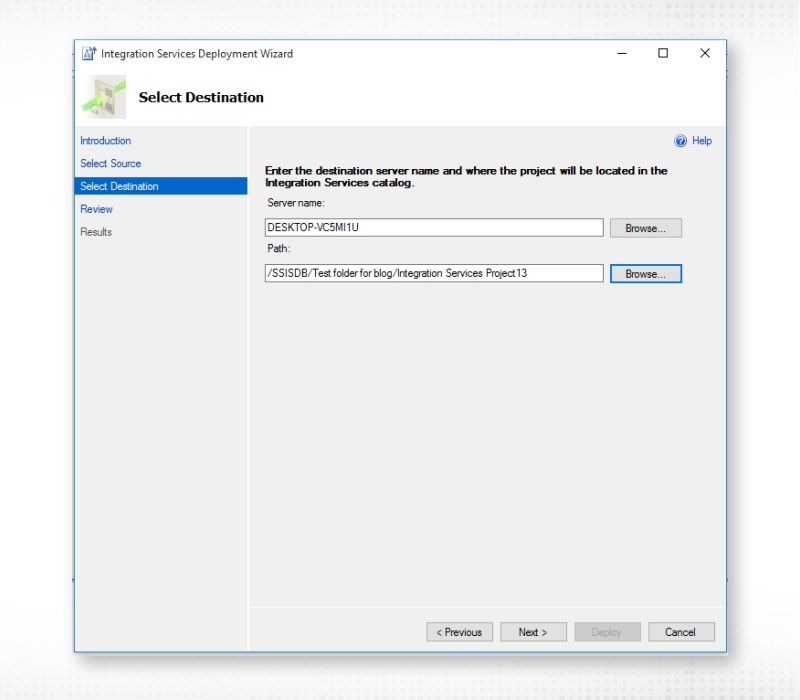Screen dimensions: 800x700
Task: Jump to the Review step
Action: (96, 209)
